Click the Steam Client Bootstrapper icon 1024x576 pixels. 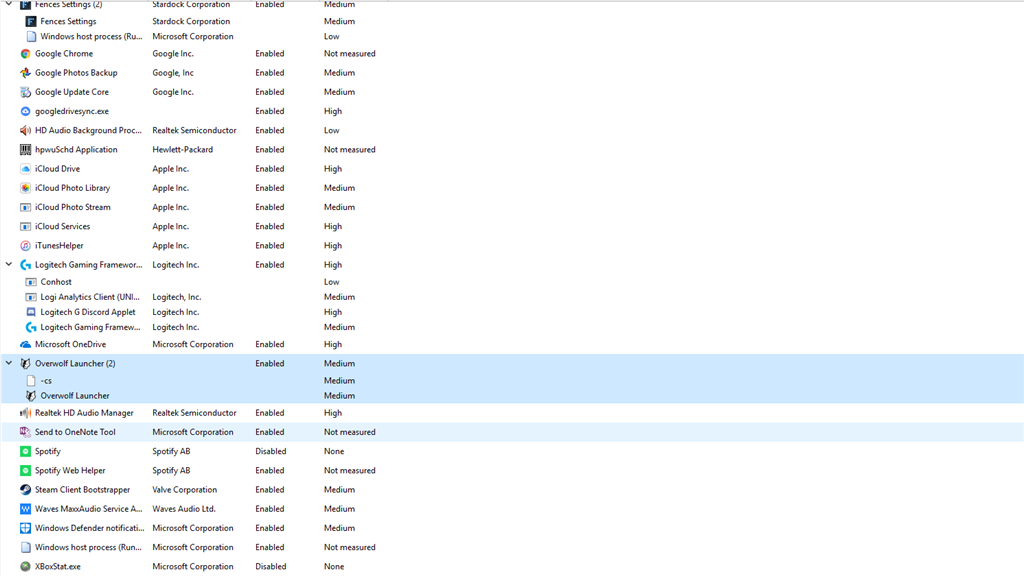(25, 489)
